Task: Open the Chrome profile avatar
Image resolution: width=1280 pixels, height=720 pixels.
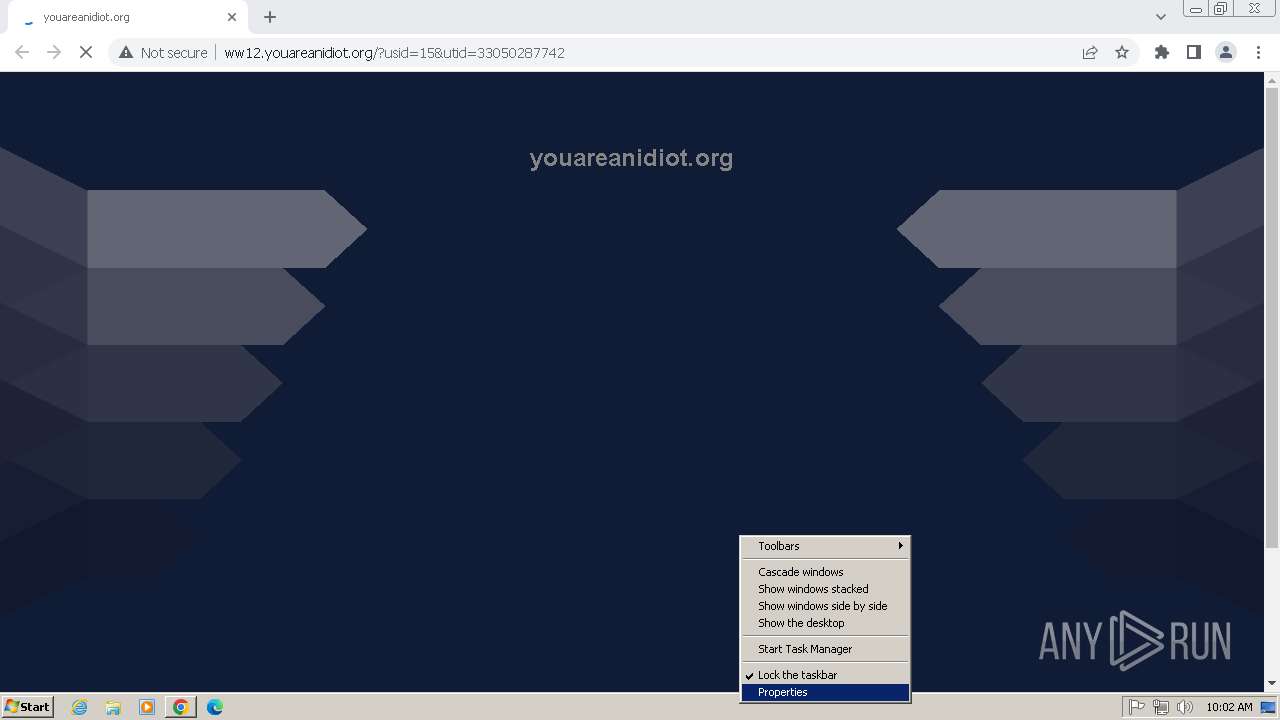Action: pos(1226,52)
